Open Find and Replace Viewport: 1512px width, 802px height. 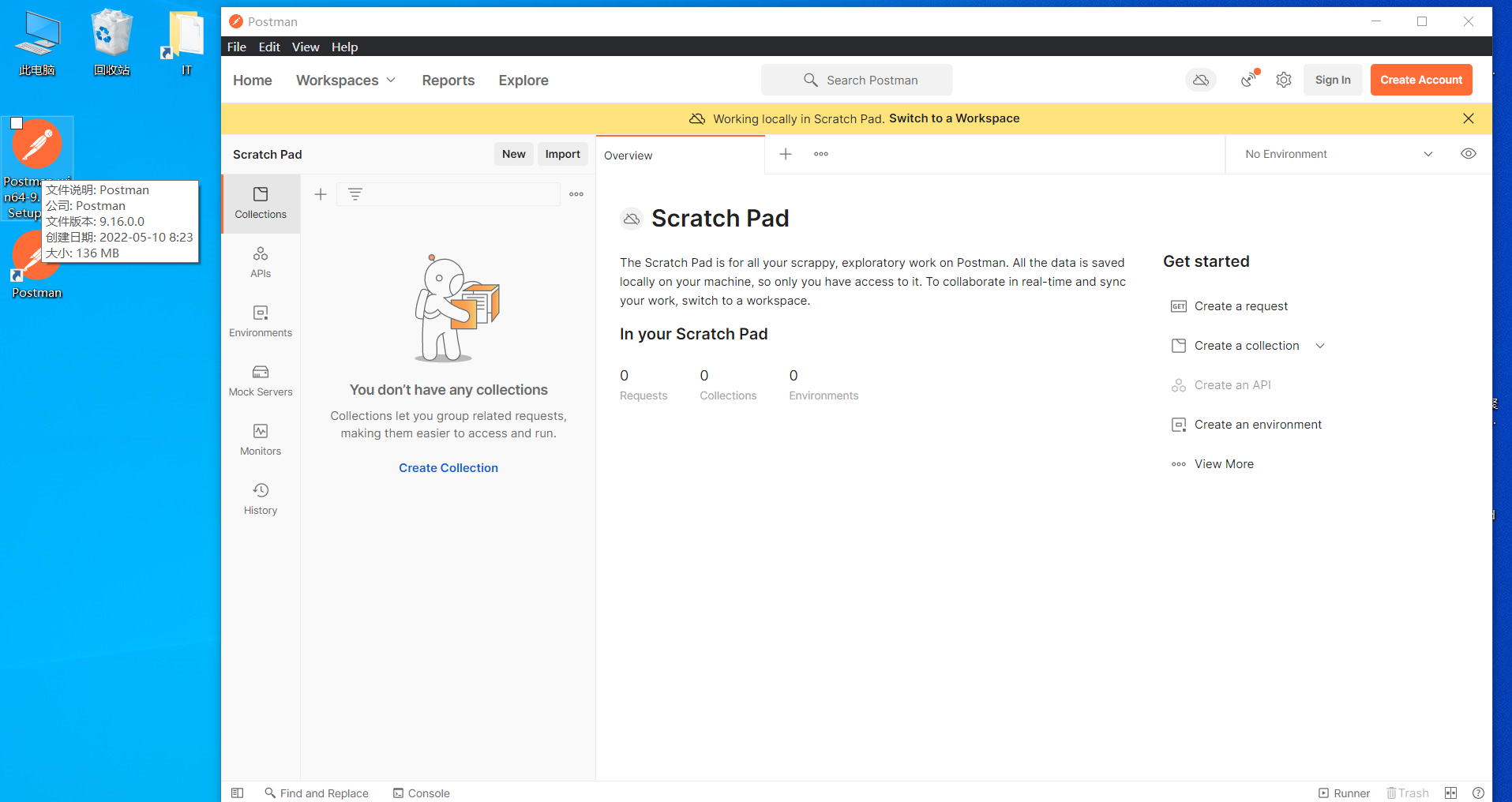click(x=317, y=793)
